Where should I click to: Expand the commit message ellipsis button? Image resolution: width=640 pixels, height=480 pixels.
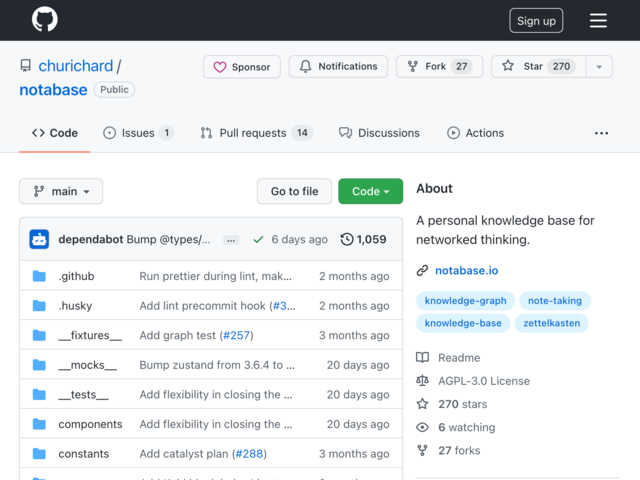[231, 240]
